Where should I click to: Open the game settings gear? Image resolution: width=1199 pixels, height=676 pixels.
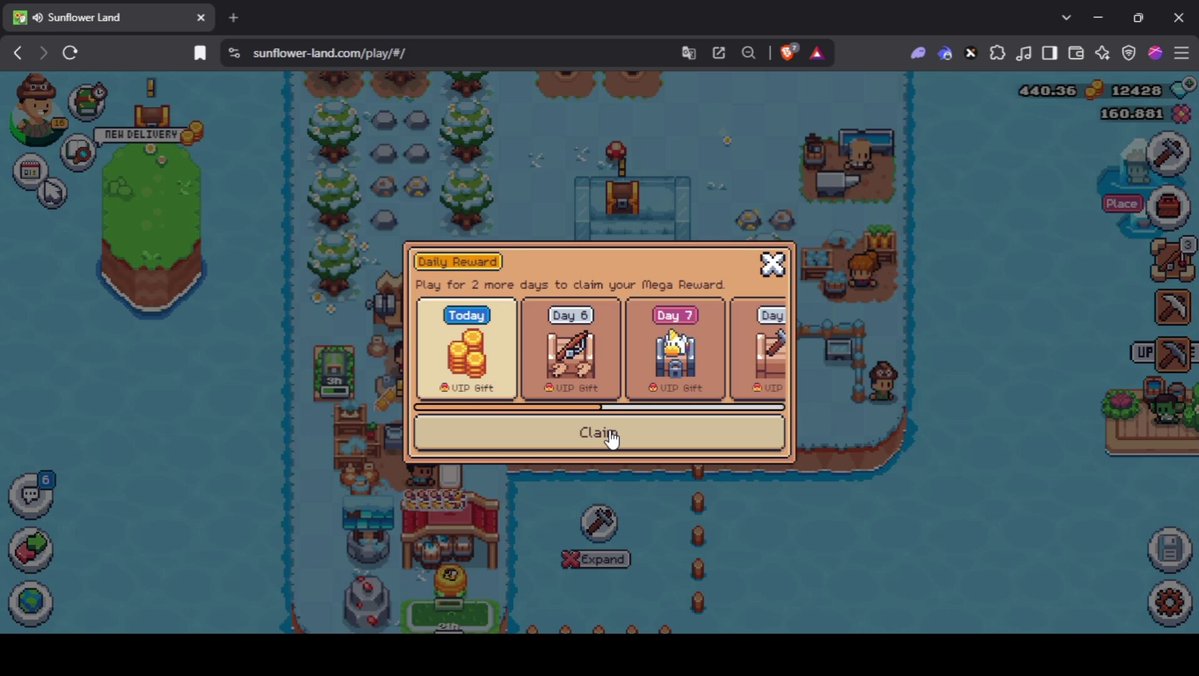[x=1169, y=603]
